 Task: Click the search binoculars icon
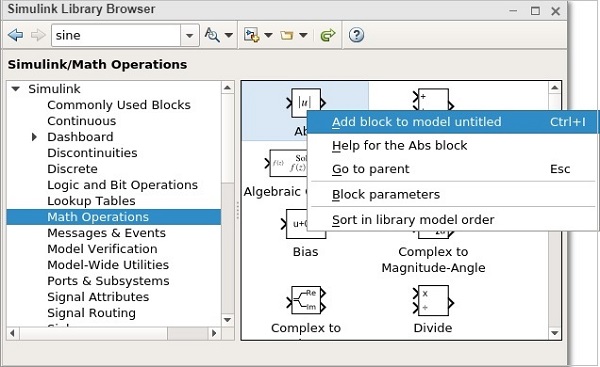(x=212, y=35)
